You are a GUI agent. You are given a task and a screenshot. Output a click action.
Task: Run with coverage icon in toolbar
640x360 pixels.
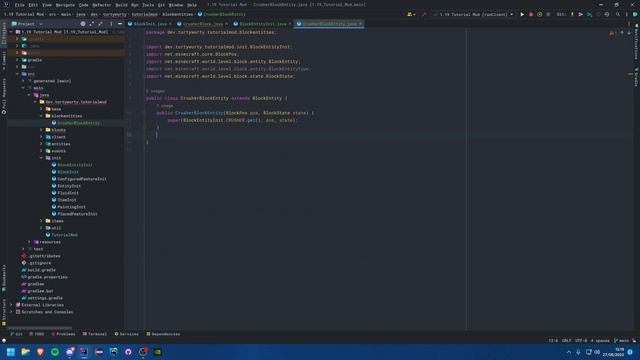point(540,14)
